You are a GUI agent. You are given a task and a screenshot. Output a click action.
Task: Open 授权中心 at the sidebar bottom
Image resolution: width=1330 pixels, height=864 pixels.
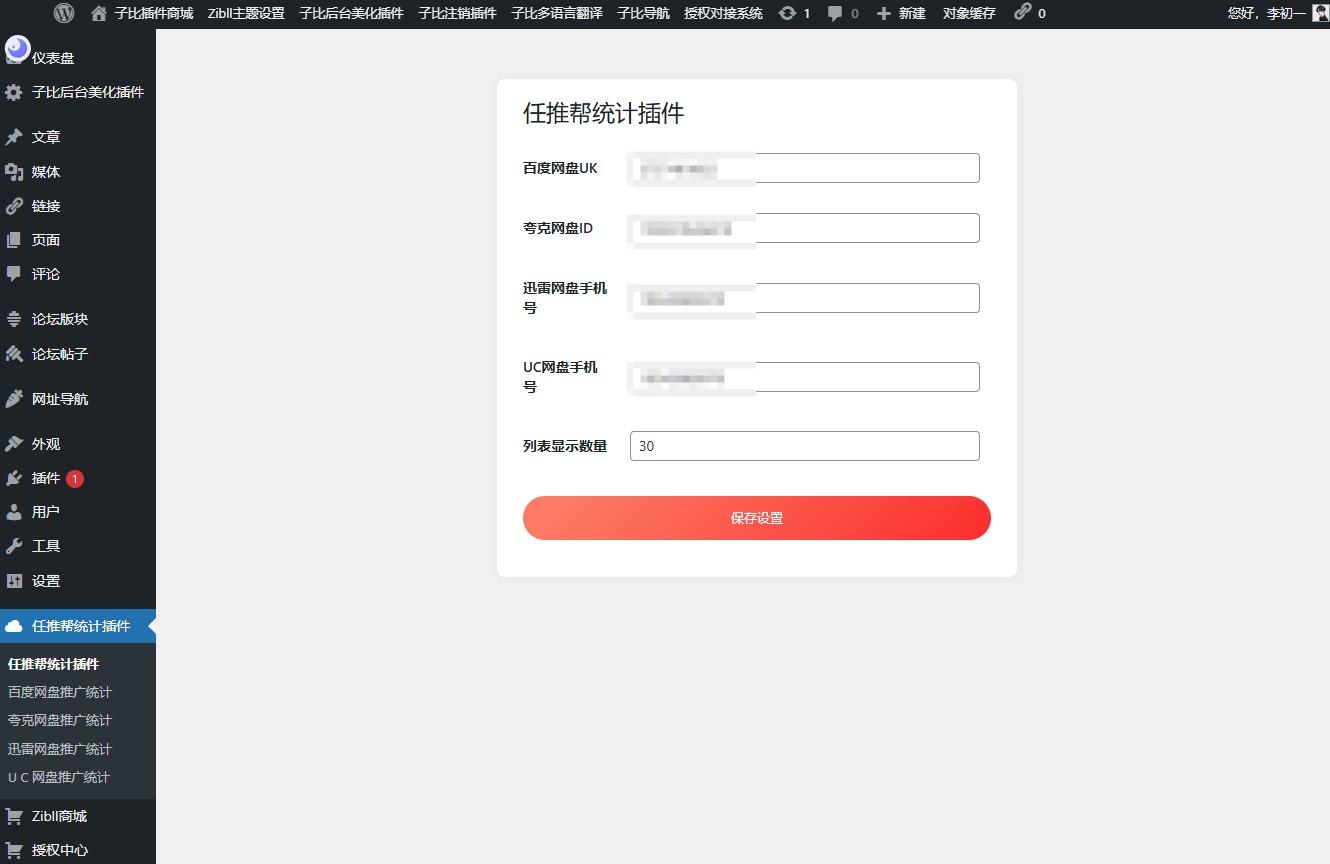tap(59, 849)
